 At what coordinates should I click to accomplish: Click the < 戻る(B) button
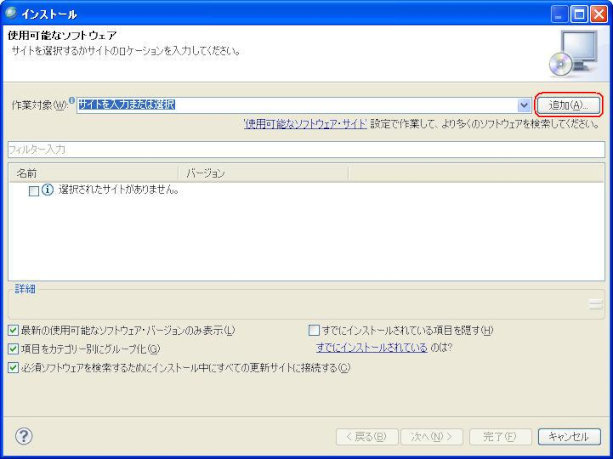(x=367, y=437)
